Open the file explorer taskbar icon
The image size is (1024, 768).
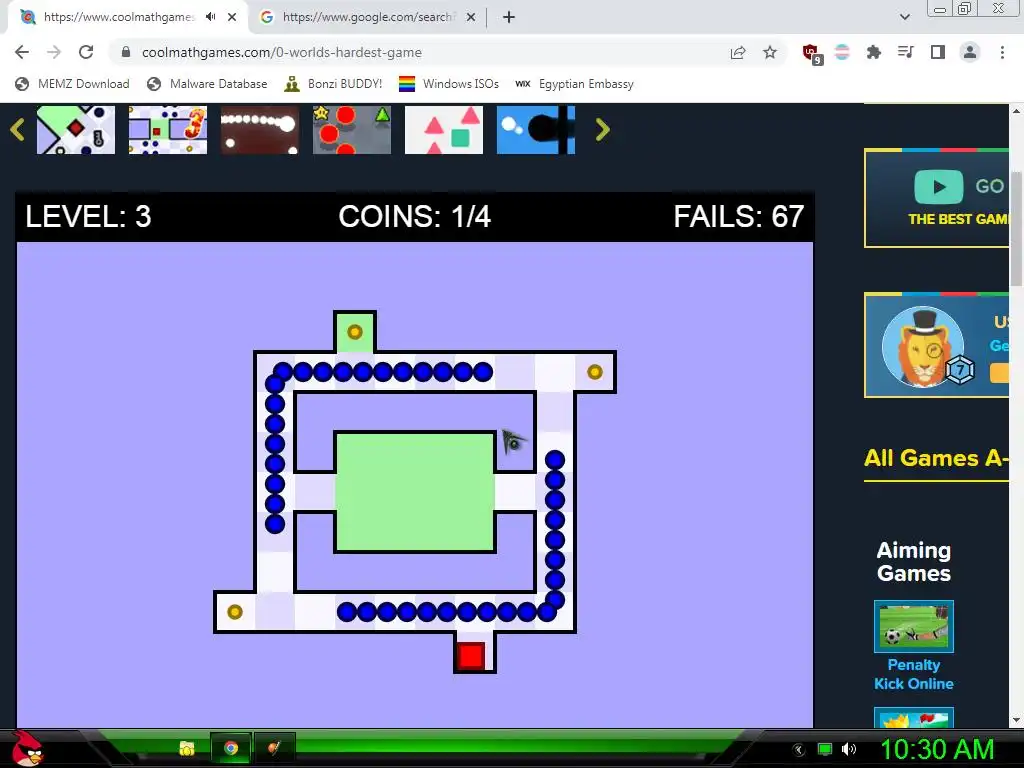(187, 748)
